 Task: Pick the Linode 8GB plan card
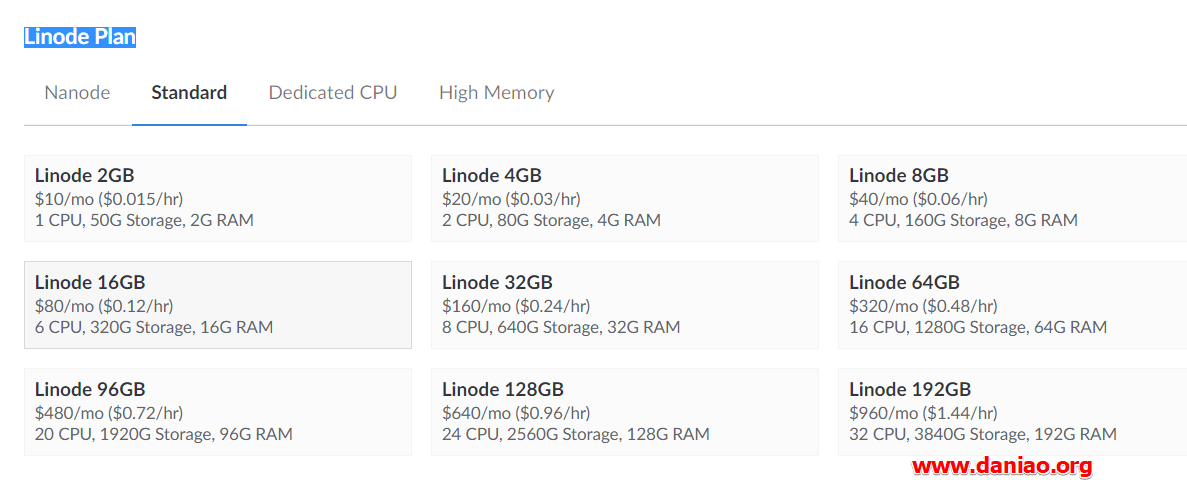coord(1012,198)
